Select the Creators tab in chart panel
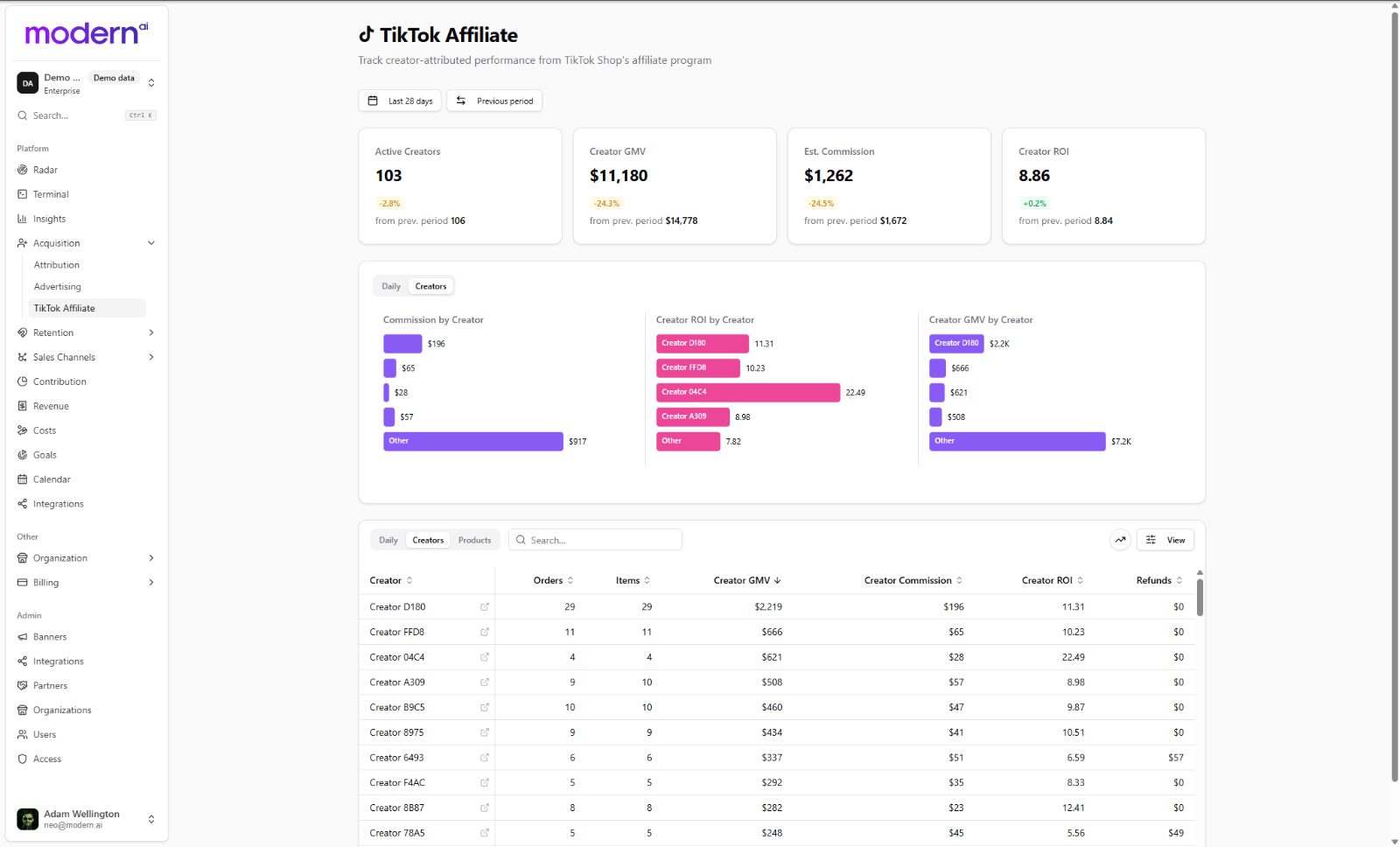1400x847 pixels. (430, 286)
